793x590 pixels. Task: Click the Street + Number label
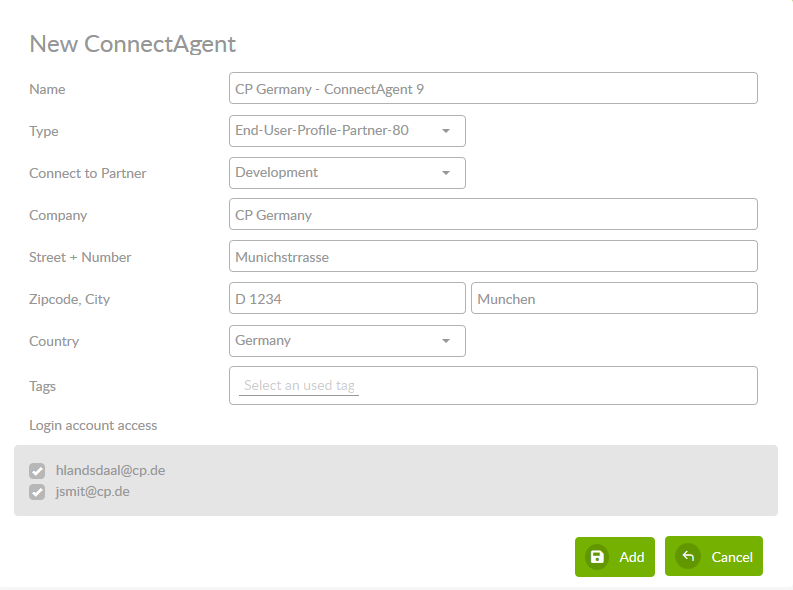[x=80, y=257]
